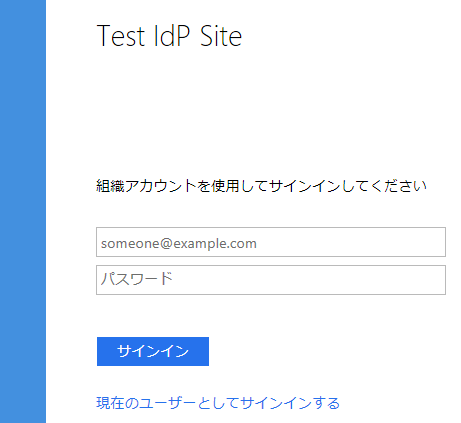This screenshot has width=461, height=423.
Task: Click the someone@example.com username field
Action: 271,242
